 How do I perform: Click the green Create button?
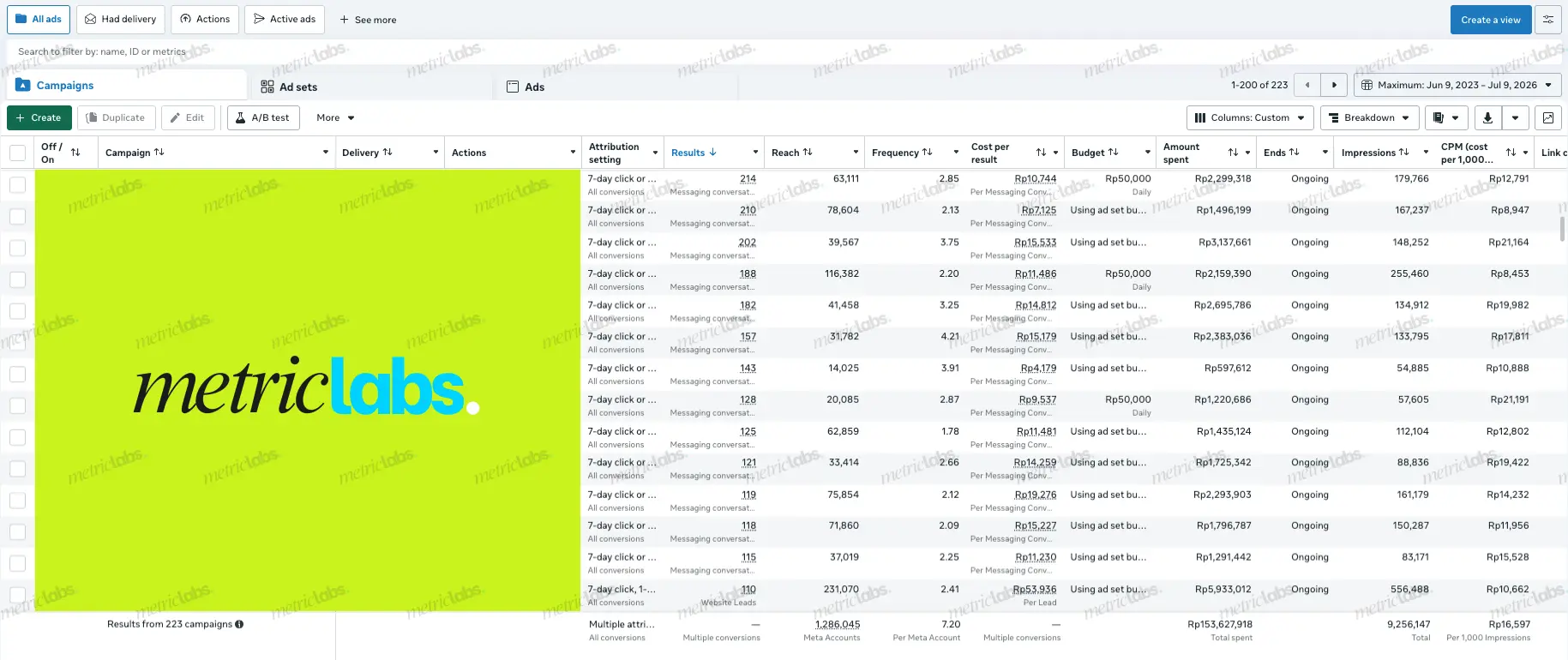click(39, 118)
